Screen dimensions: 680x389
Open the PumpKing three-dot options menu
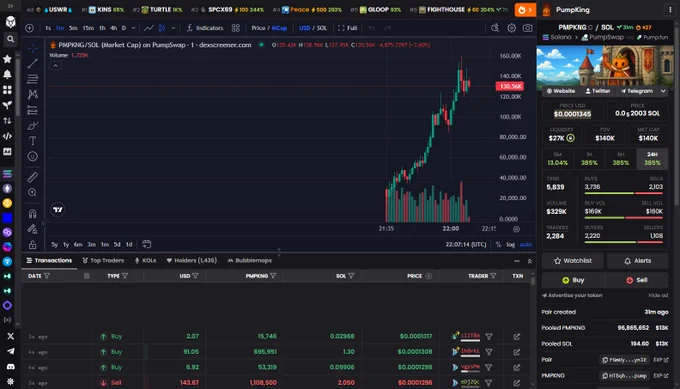[670, 10]
